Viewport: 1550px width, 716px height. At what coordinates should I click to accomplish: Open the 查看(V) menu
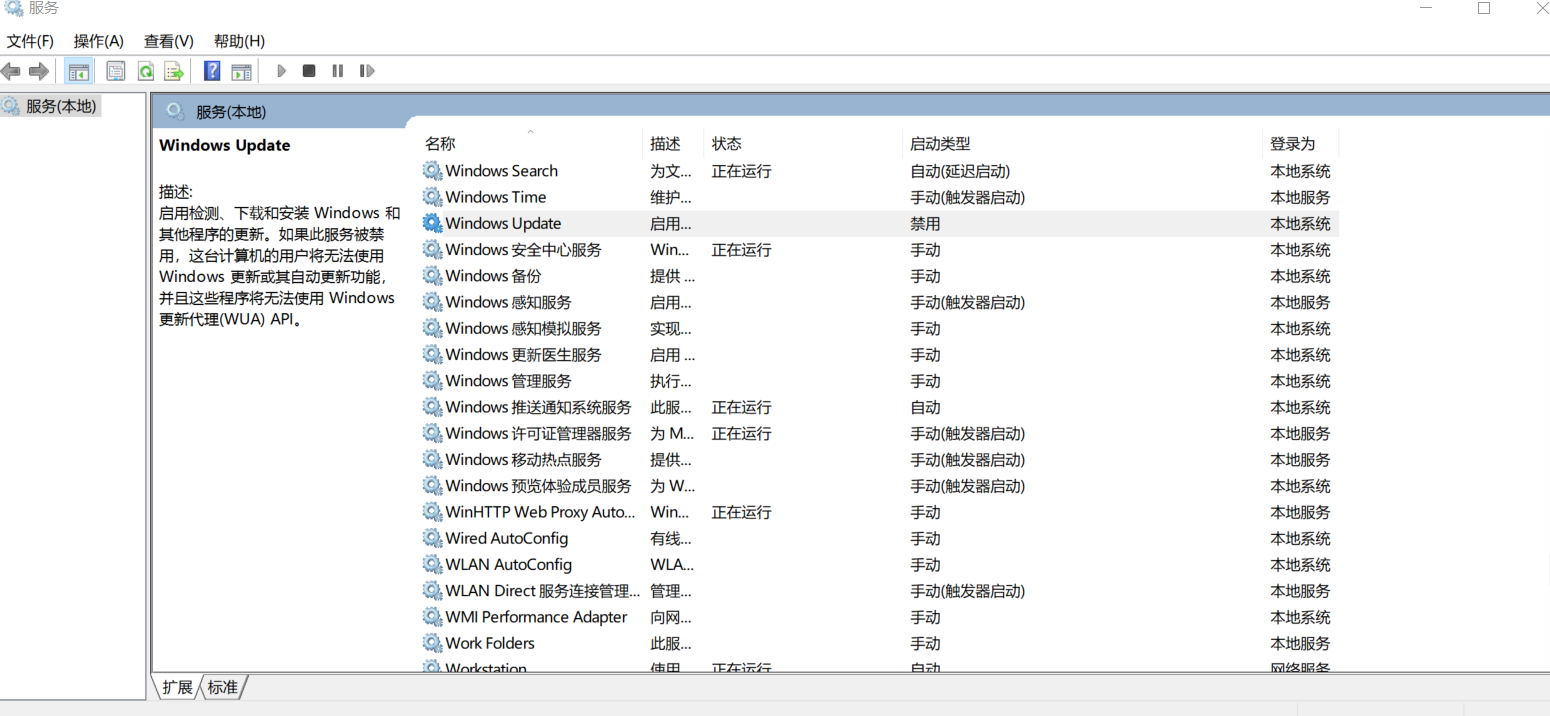pyautogui.click(x=168, y=41)
